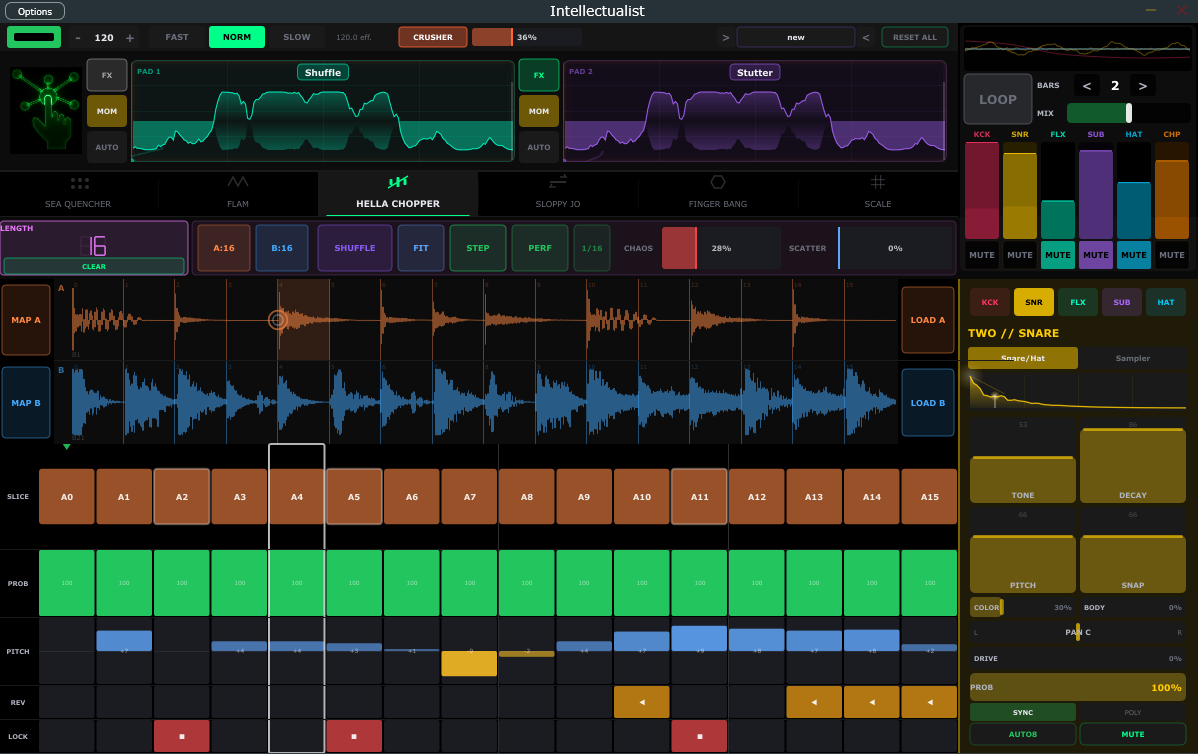
Task: Click the RESET ALL button
Action: (x=914, y=37)
